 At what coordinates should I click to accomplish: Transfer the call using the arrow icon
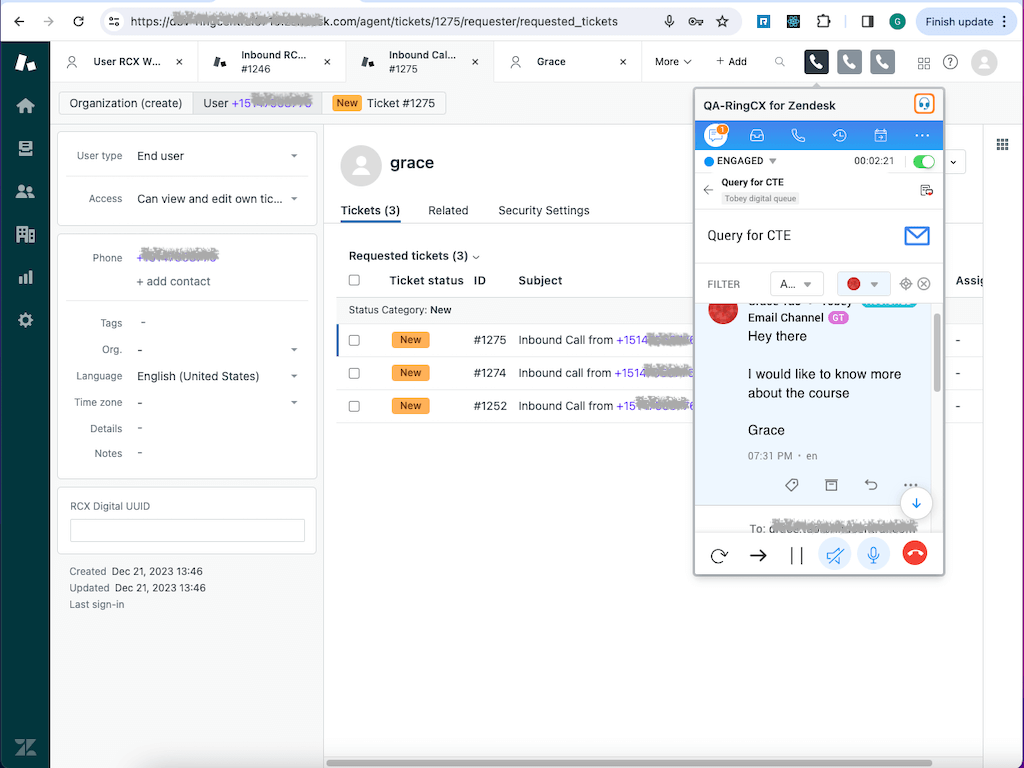click(758, 554)
